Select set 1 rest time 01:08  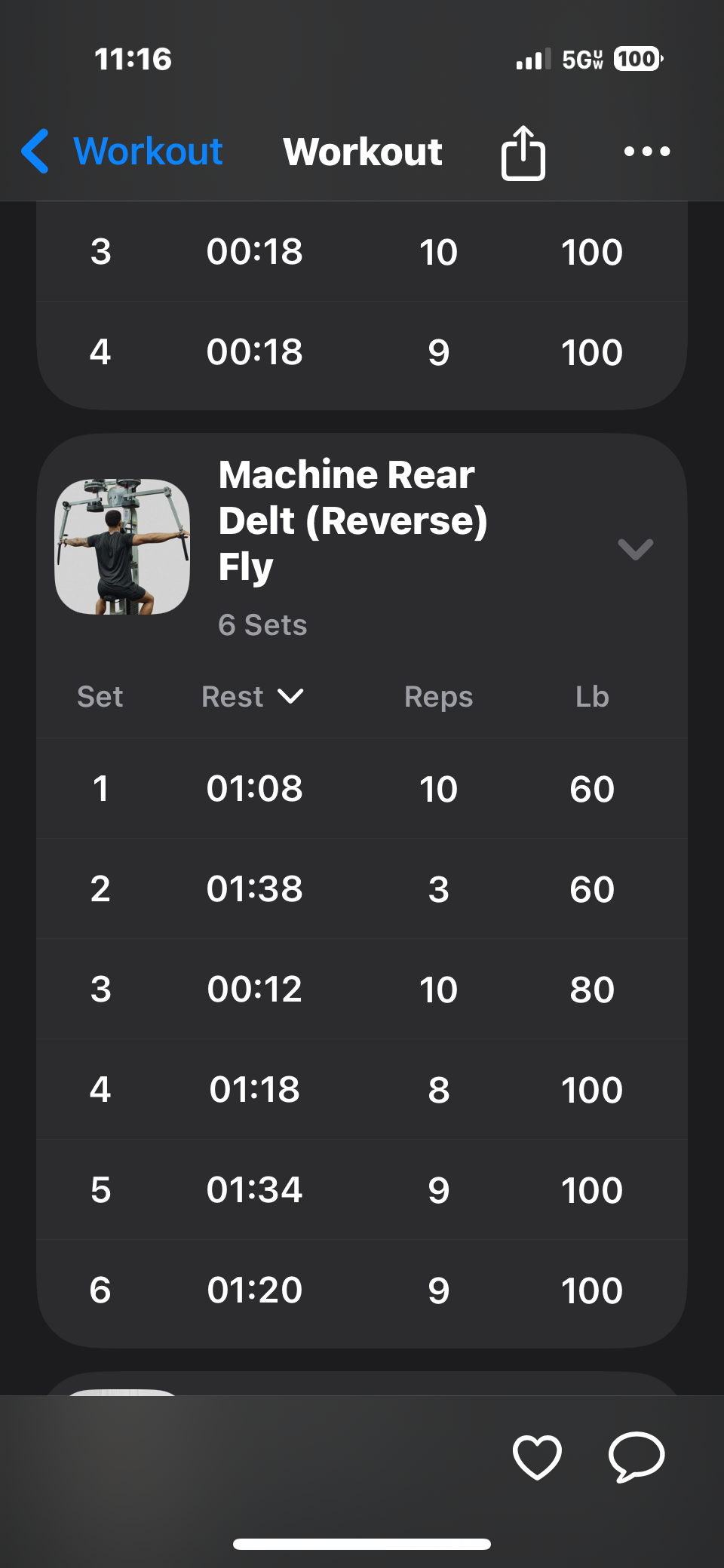click(x=255, y=789)
